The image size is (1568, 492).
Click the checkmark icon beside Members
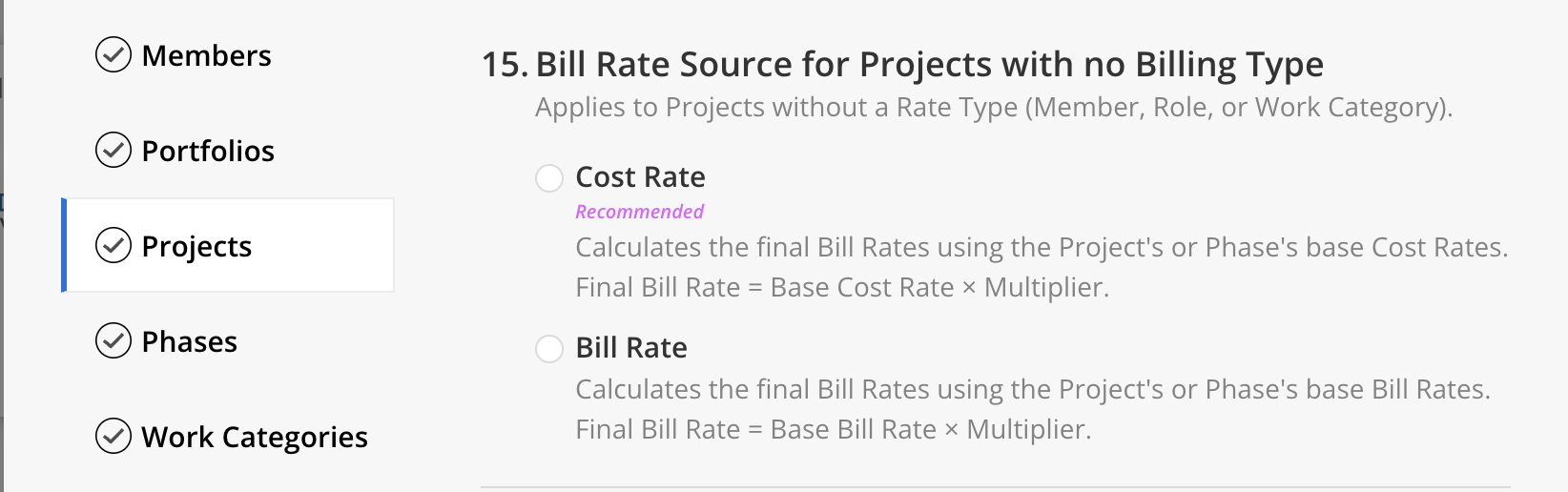(113, 55)
